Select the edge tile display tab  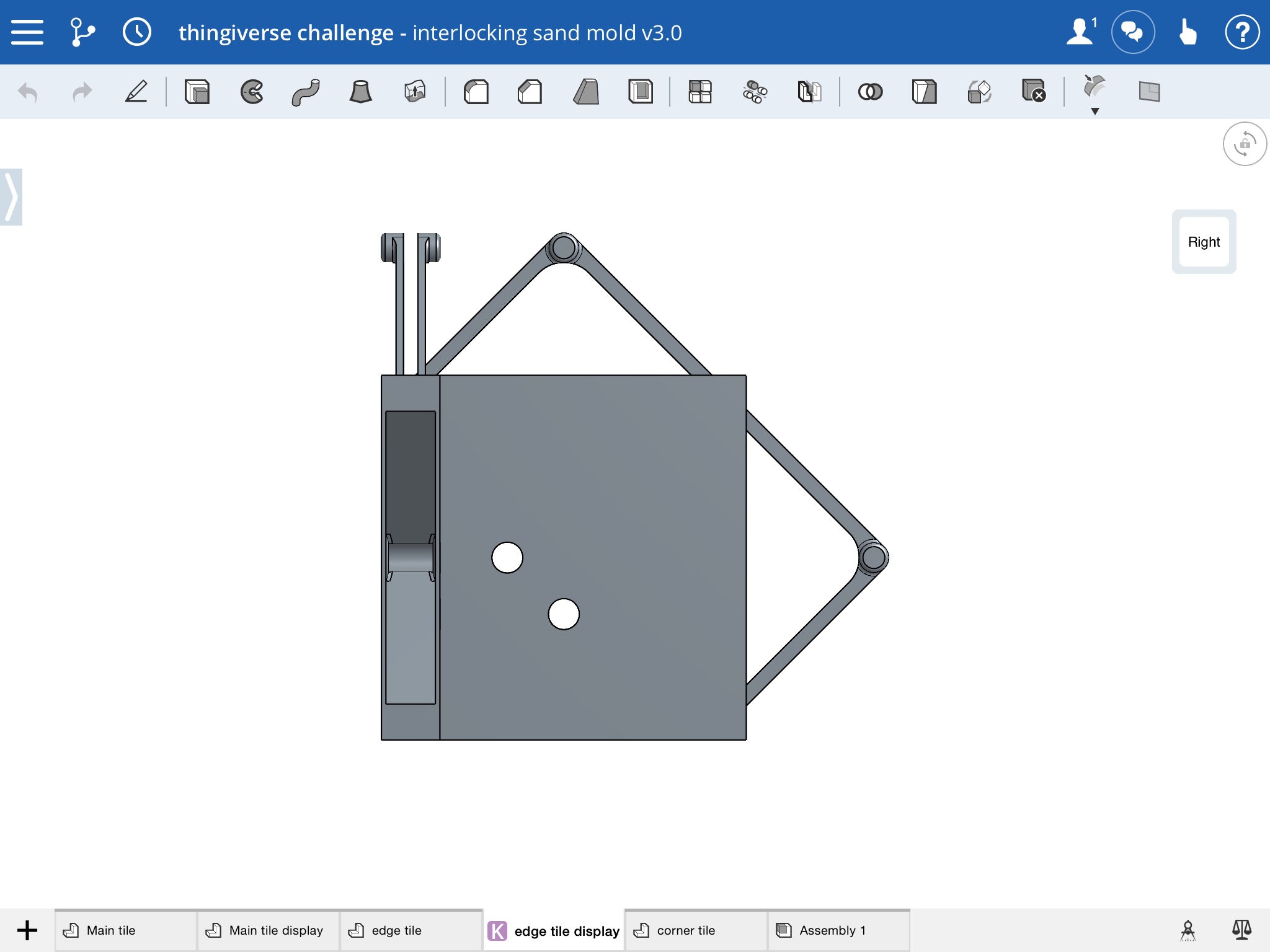click(554, 930)
